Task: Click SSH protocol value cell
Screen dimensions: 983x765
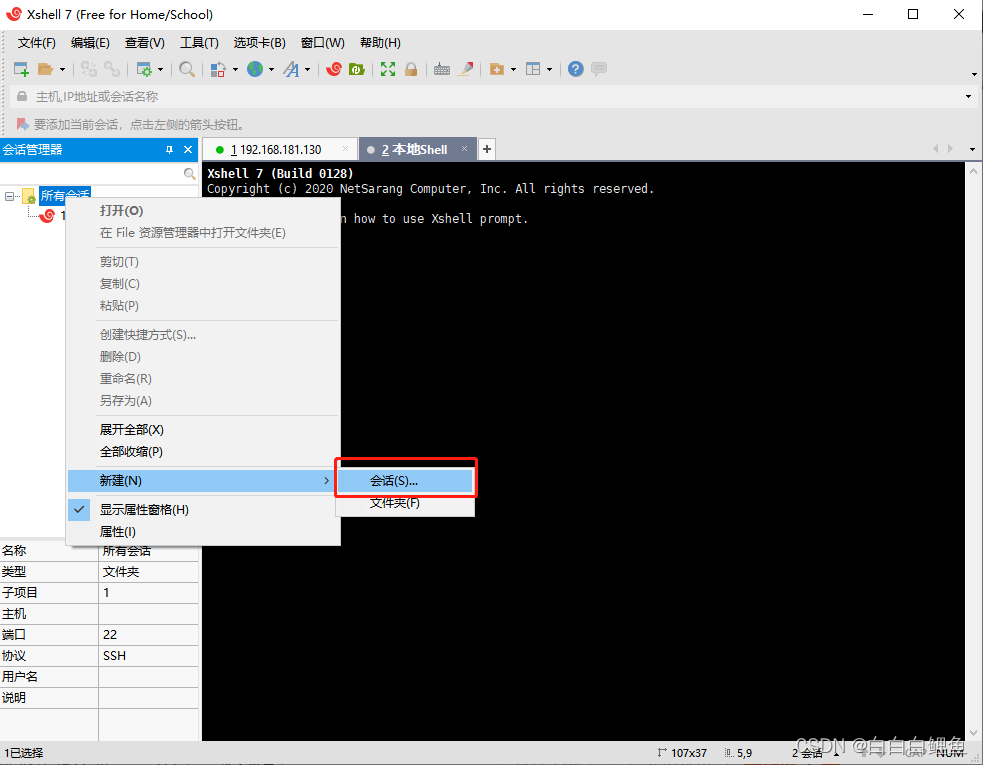Action: [149, 656]
